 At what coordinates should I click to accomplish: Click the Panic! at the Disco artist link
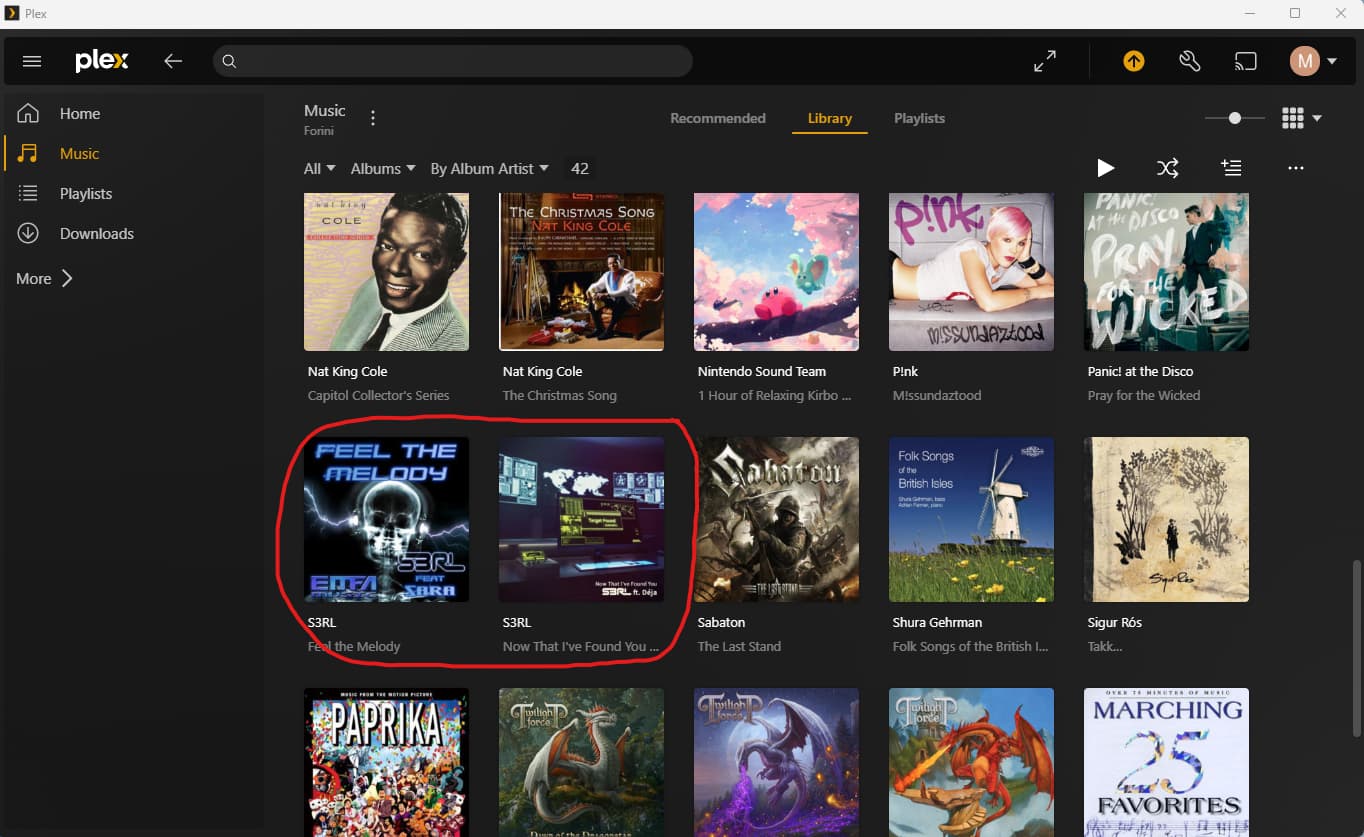point(1140,371)
